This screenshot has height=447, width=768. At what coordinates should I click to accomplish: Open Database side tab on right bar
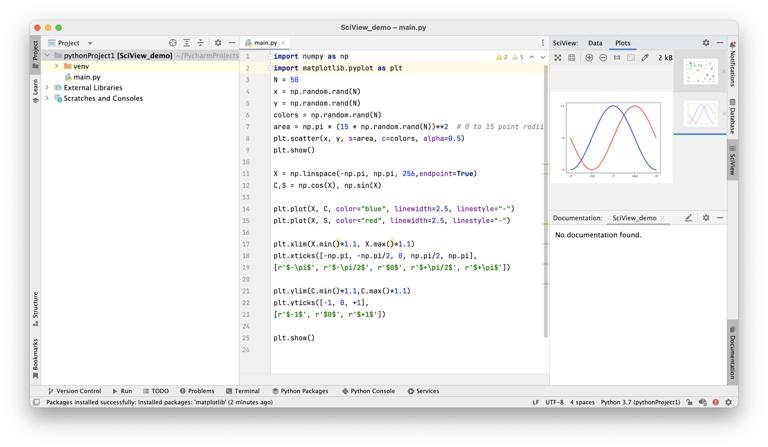[x=732, y=116]
